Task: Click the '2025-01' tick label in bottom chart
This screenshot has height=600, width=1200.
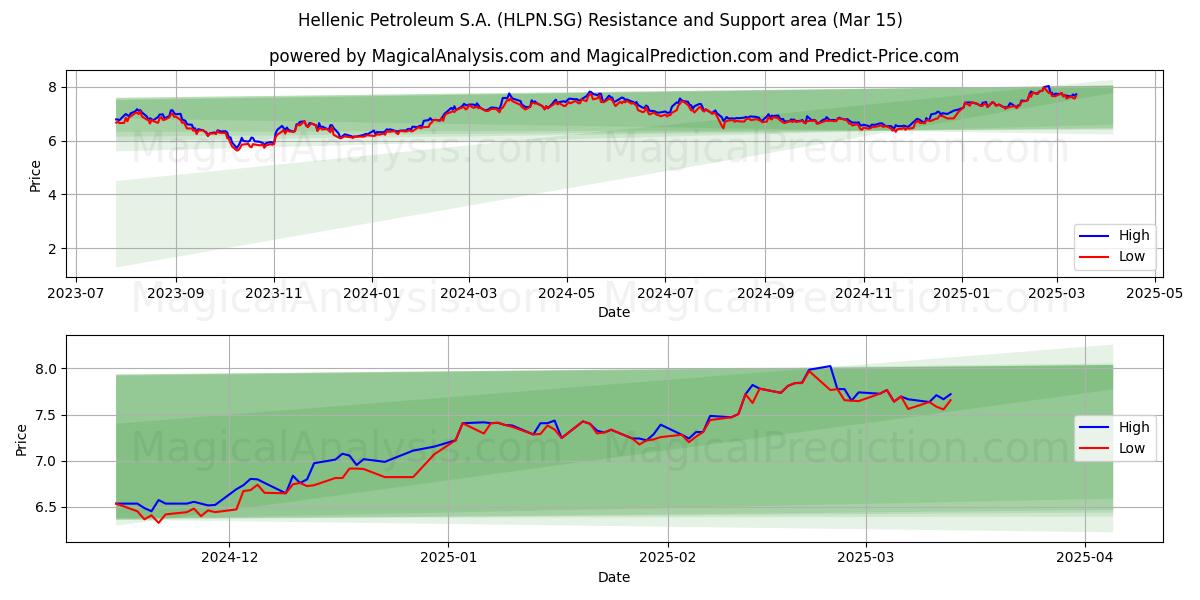Action: point(449,559)
